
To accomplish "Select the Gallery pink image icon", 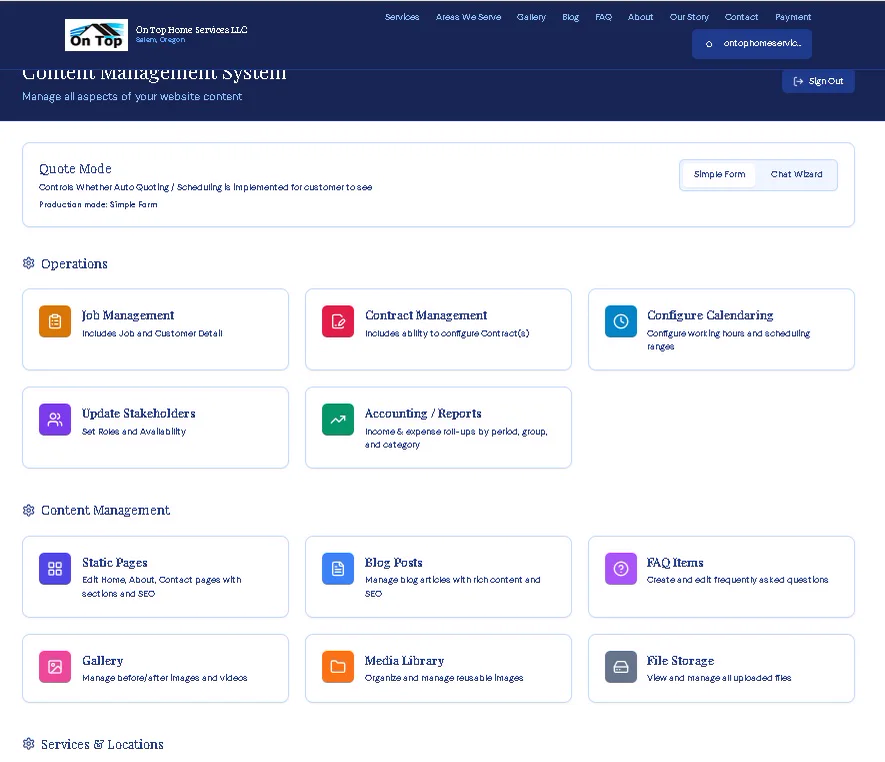I will coord(55,667).
